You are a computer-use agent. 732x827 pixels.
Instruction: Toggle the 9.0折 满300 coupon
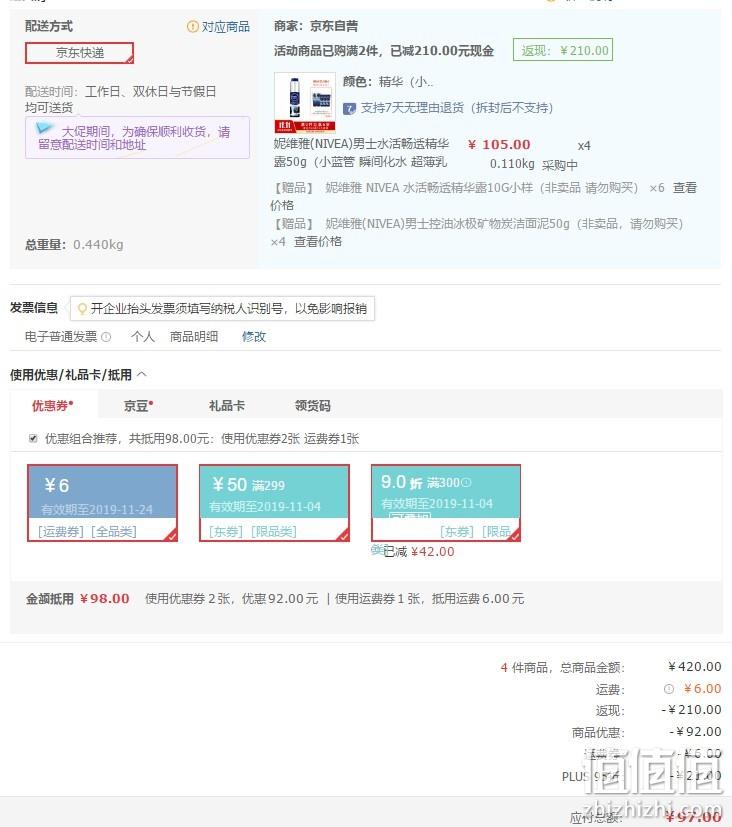click(446, 503)
